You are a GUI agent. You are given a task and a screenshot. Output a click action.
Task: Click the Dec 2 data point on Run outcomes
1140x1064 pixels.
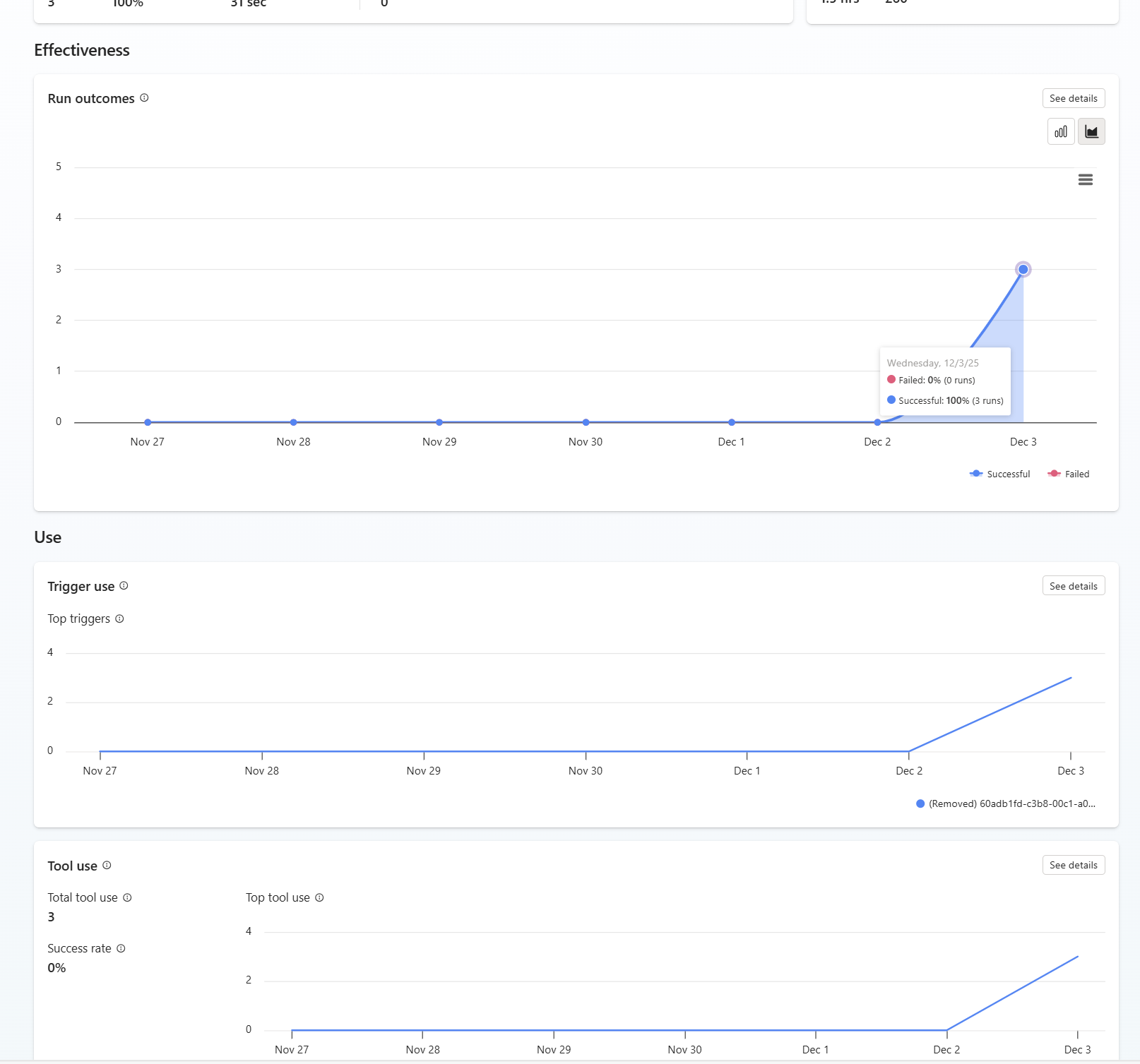pyautogui.click(x=877, y=422)
